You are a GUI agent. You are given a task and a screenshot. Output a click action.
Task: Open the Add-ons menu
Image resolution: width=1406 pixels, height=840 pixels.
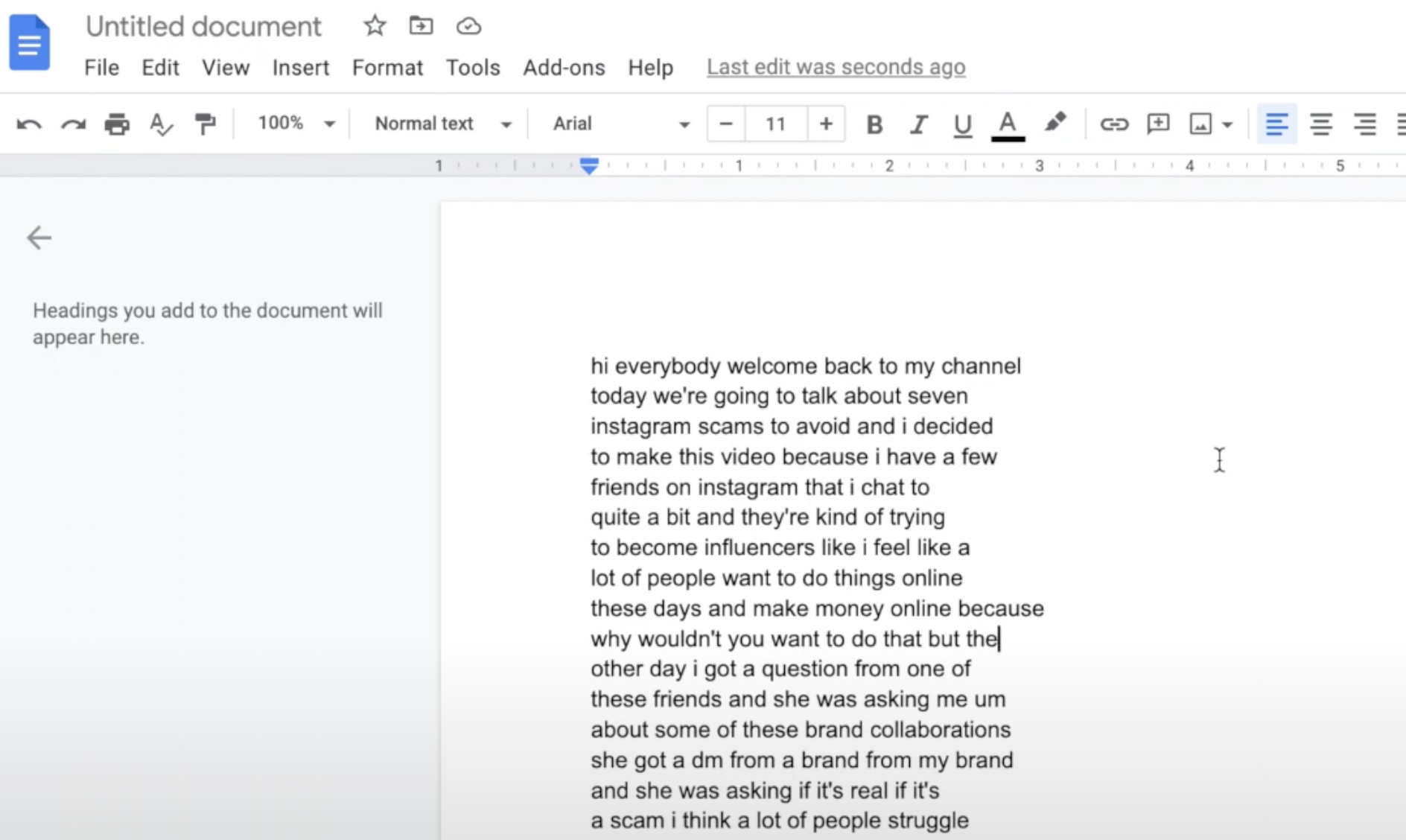click(564, 68)
